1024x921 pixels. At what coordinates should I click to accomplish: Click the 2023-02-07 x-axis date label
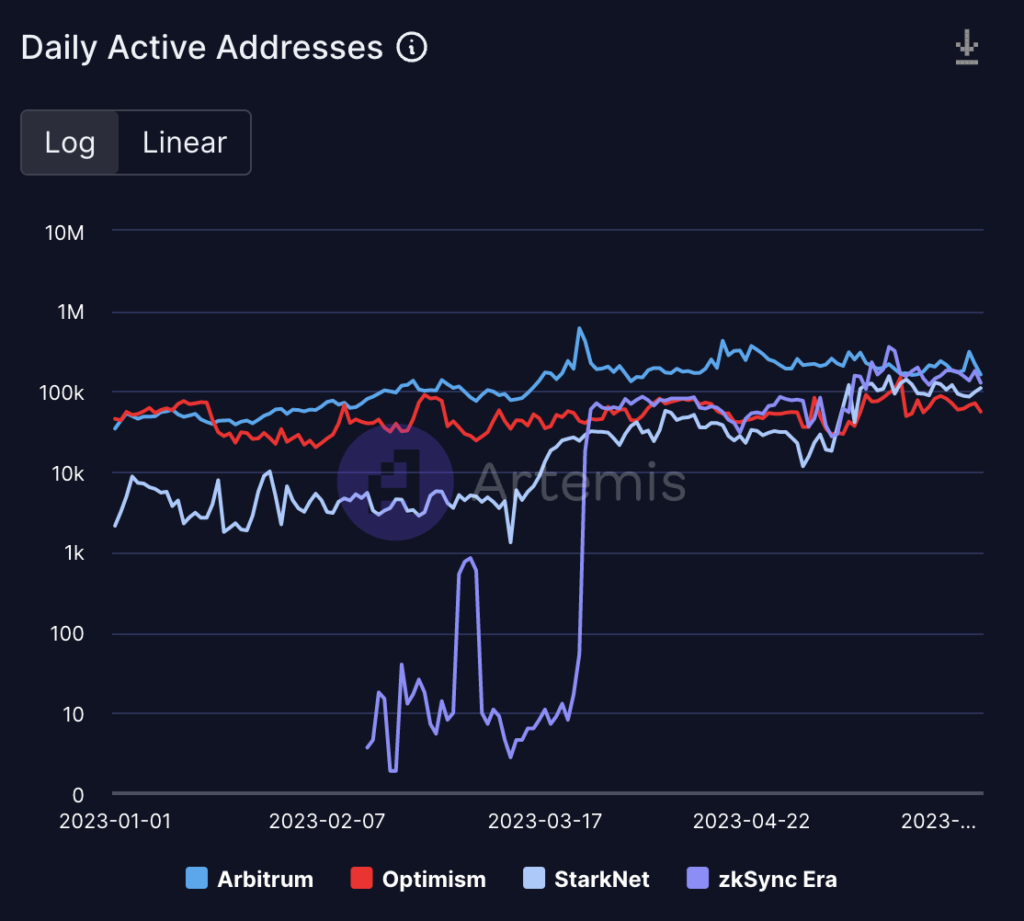(x=327, y=821)
